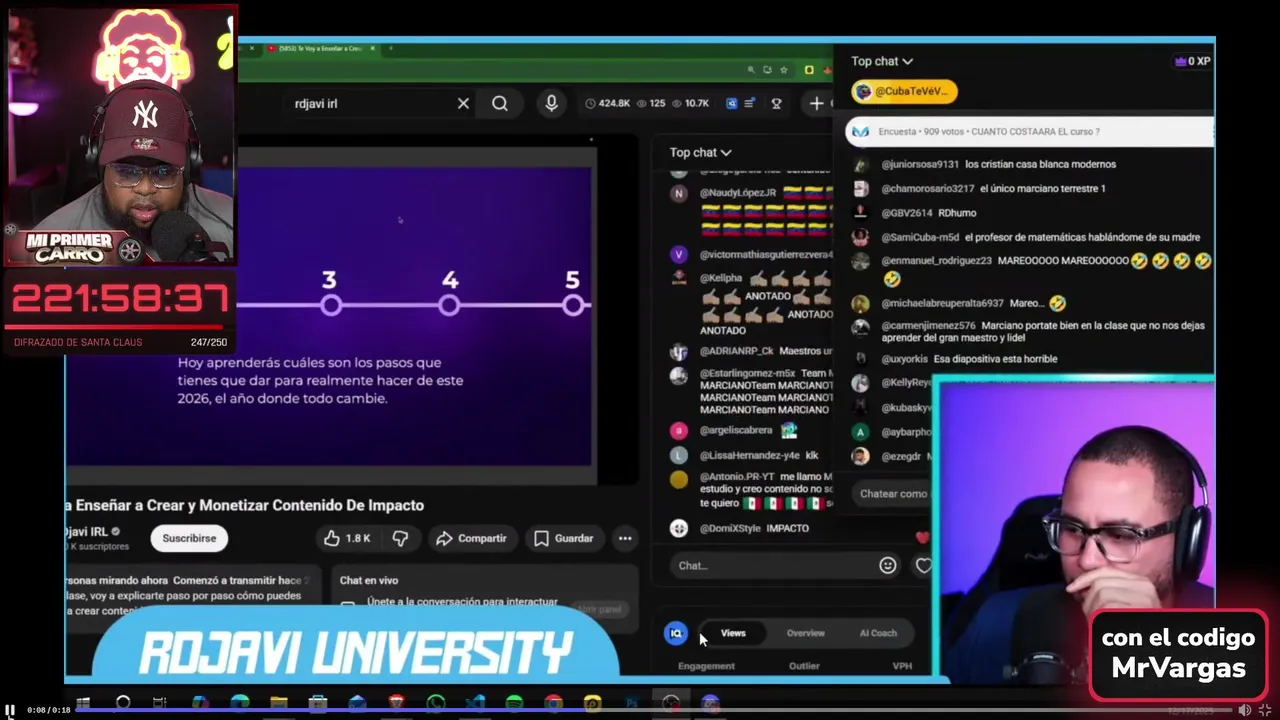The height and width of the screenshot is (720, 1280).
Task: Open WhatsApp from the taskbar
Action: pos(436,703)
